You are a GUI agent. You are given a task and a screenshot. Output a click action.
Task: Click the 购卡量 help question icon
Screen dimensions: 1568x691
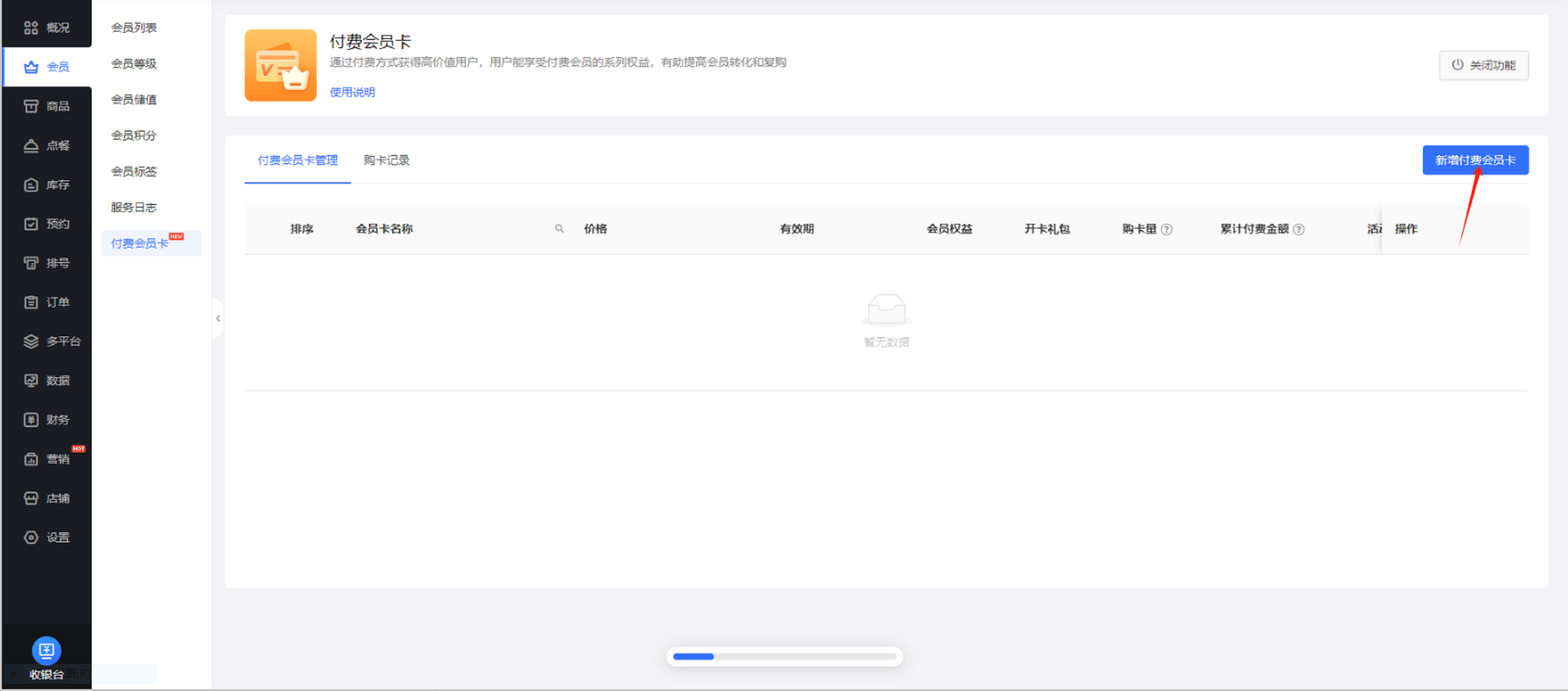[1166, 229]
